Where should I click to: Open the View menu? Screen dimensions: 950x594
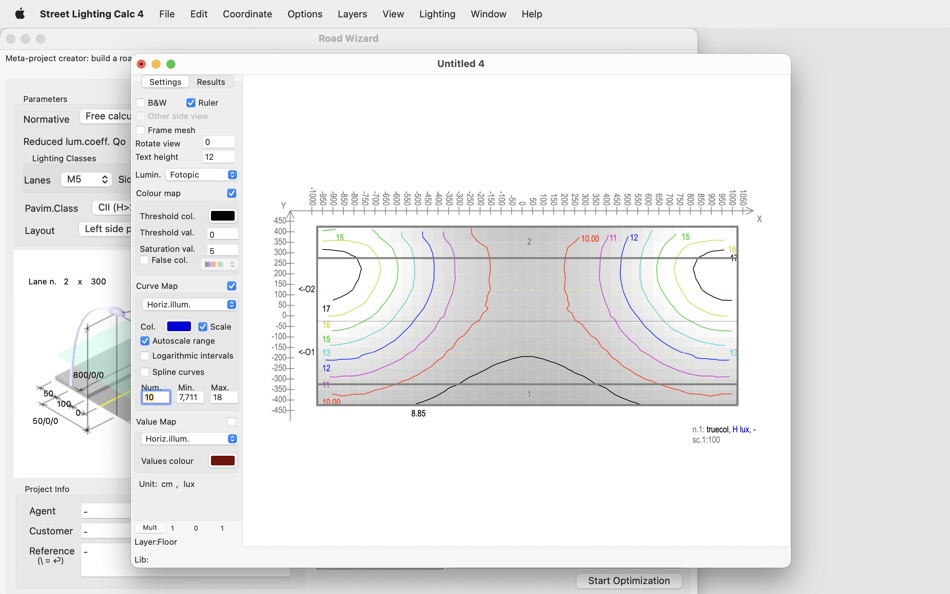tap(393, 14)
